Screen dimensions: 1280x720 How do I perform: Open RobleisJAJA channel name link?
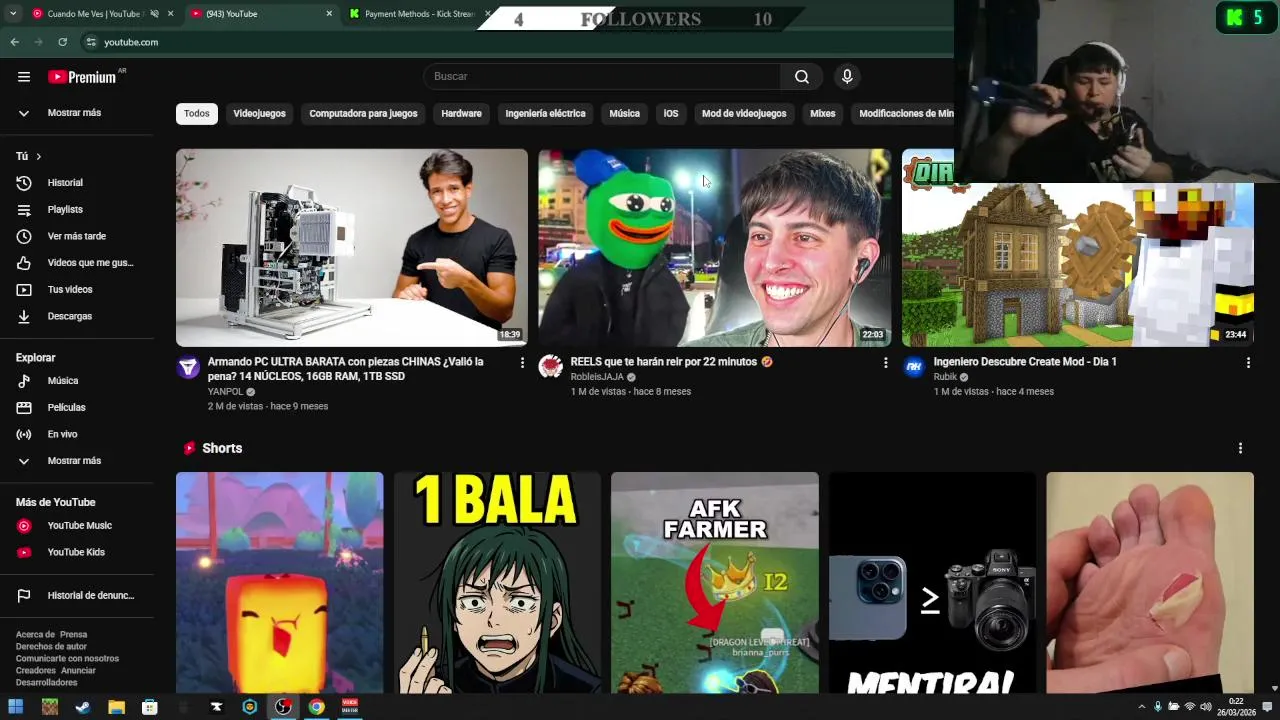(597, 377)
